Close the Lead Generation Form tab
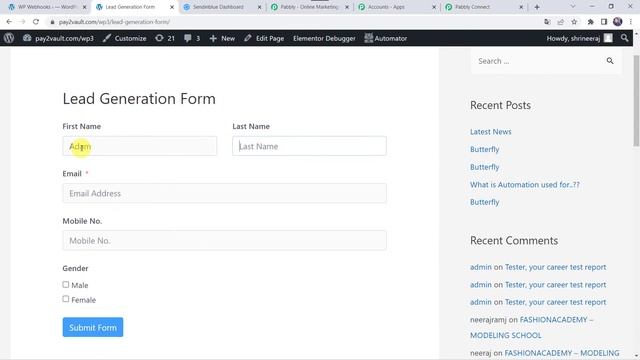Image resolution: width=640 pixels, height=360 pixels. pyautogui.click(x=172, y=7)
